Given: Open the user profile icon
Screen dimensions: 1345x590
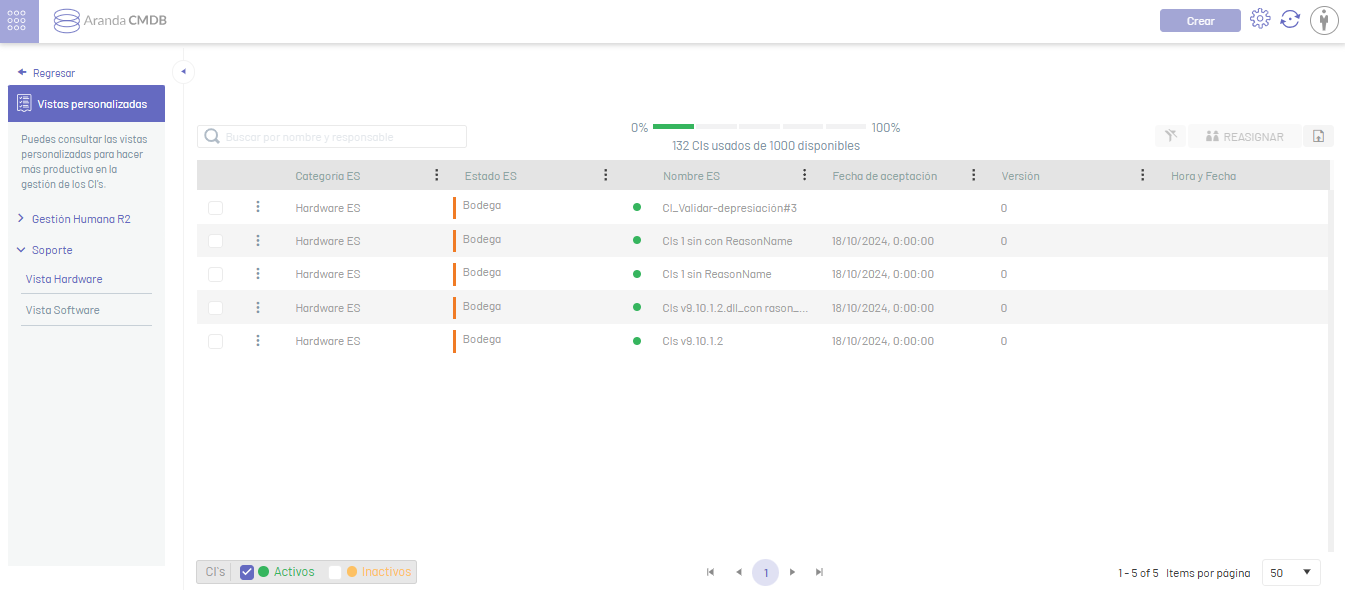Looking at the screenshot, I should coord(1323,21).
